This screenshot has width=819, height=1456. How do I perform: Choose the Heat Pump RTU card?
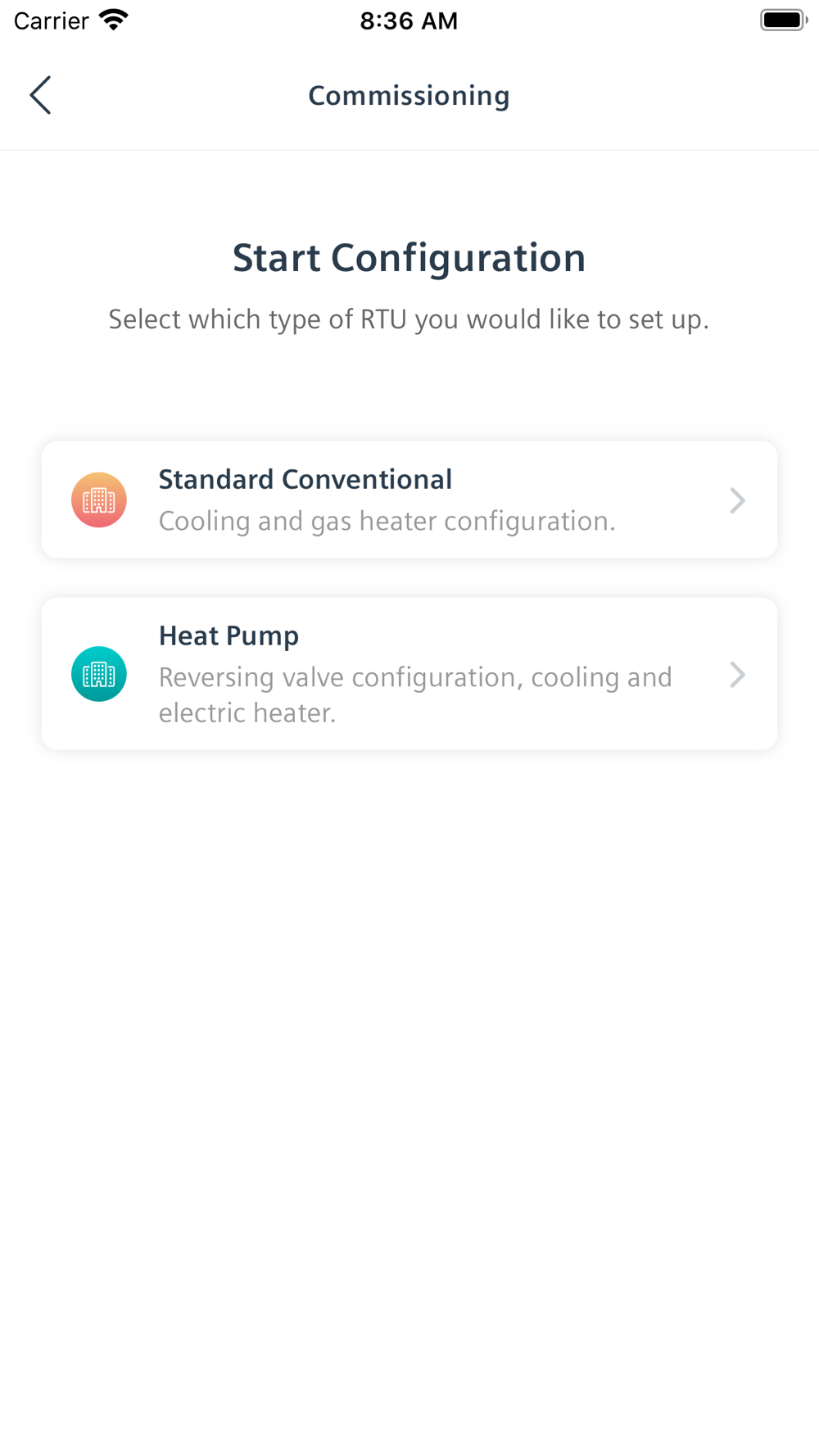pyautogui.click(x=409, y=673)
